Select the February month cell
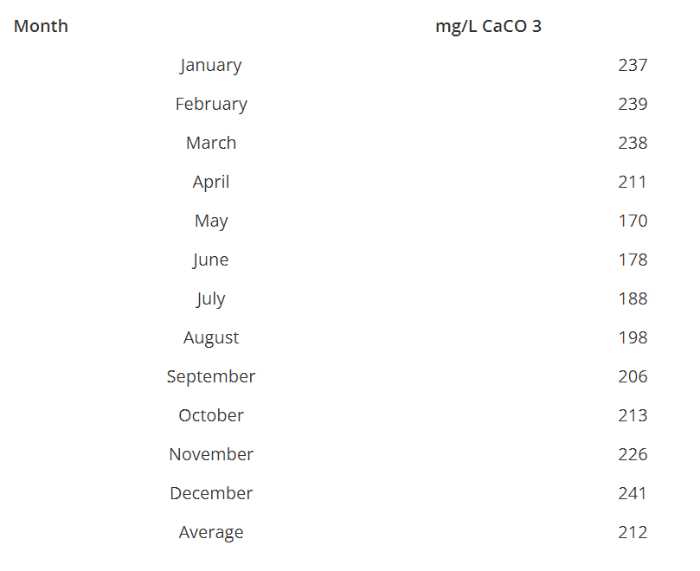 [x=211, y=104]
